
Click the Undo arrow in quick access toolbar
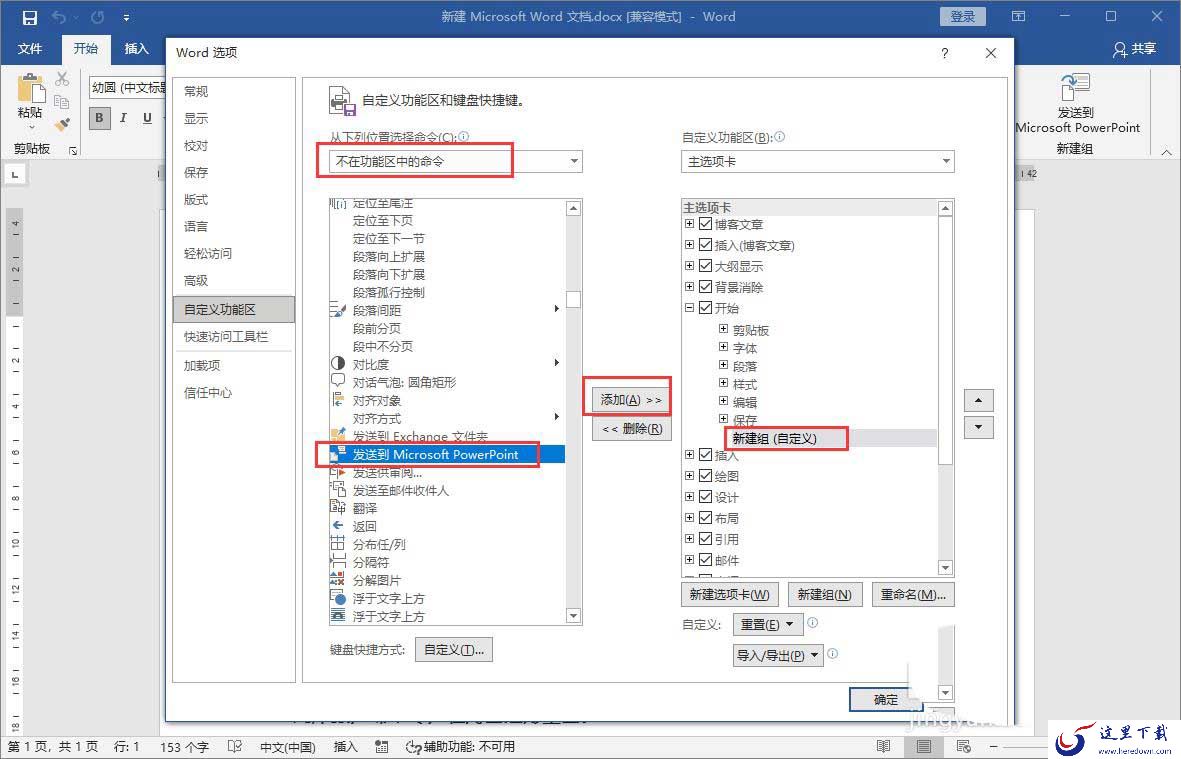(x=60, y=17)
